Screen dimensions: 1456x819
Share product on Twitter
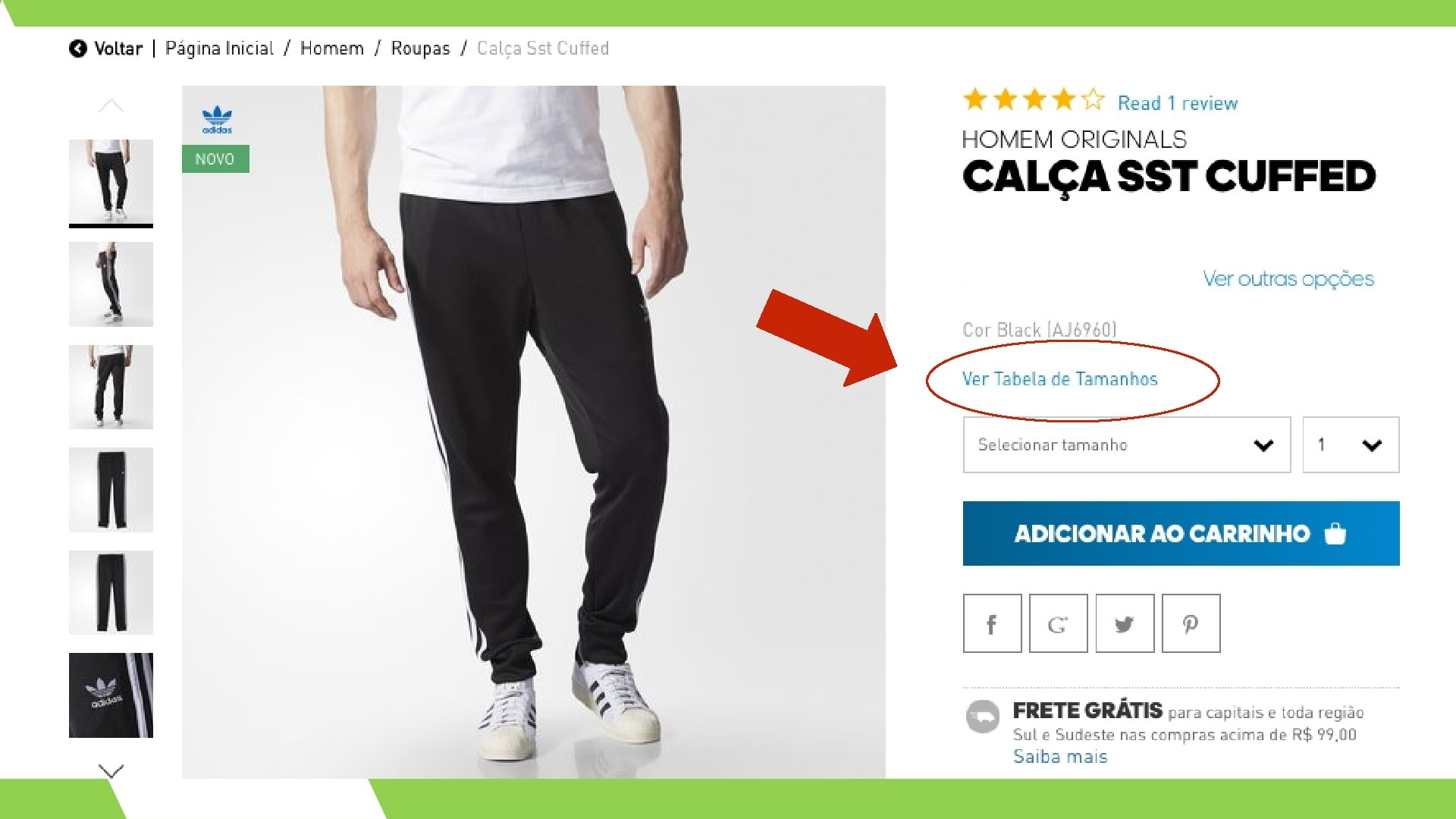[1125, 623]
